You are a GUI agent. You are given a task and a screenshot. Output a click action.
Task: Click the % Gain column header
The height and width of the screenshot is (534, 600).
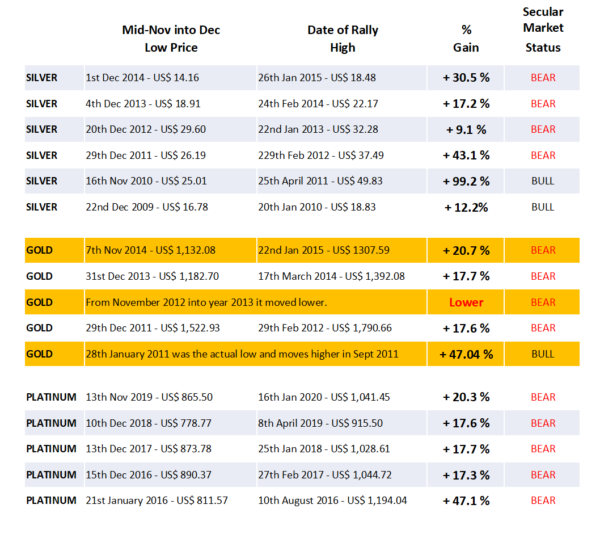click(466, 39)
